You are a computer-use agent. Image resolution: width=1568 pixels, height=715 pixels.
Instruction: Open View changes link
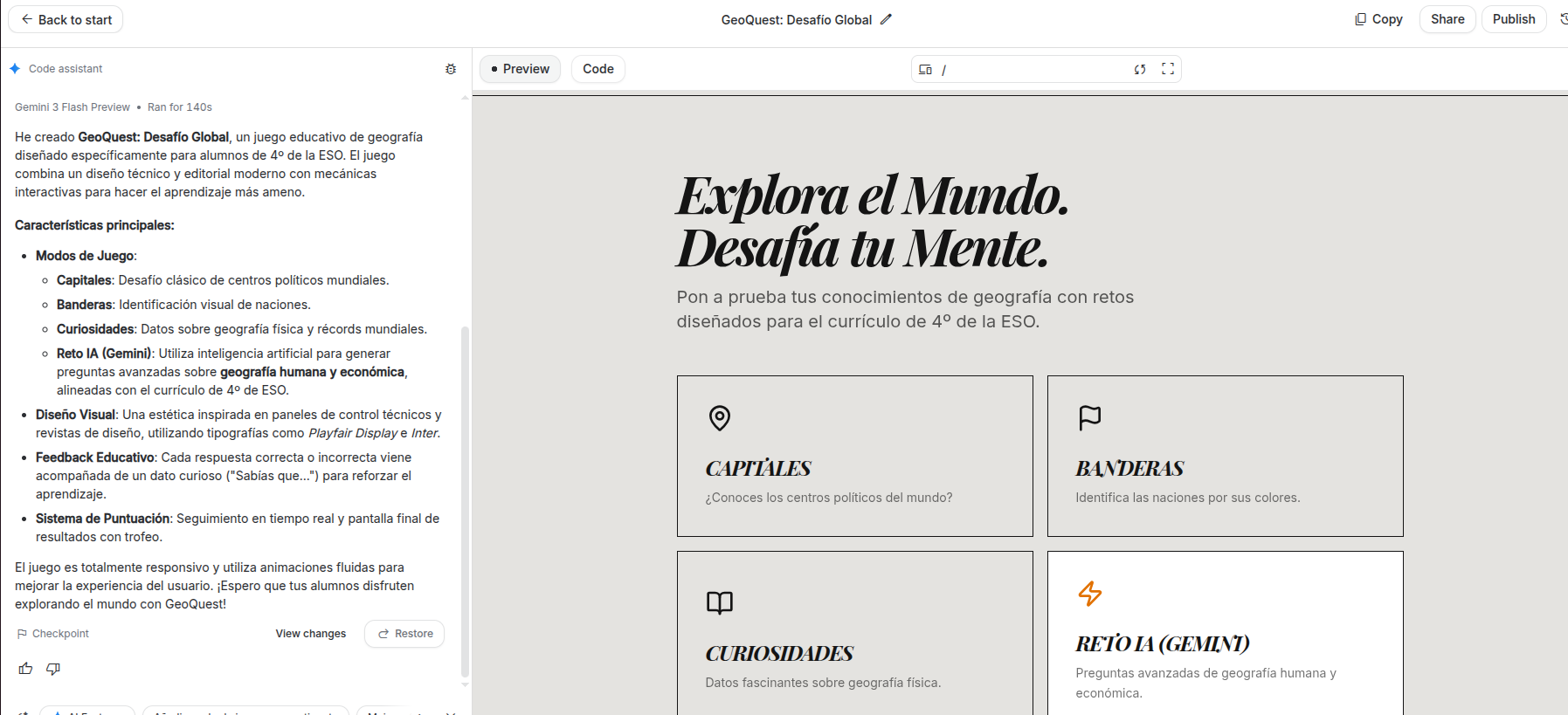(x=310, y=634)
